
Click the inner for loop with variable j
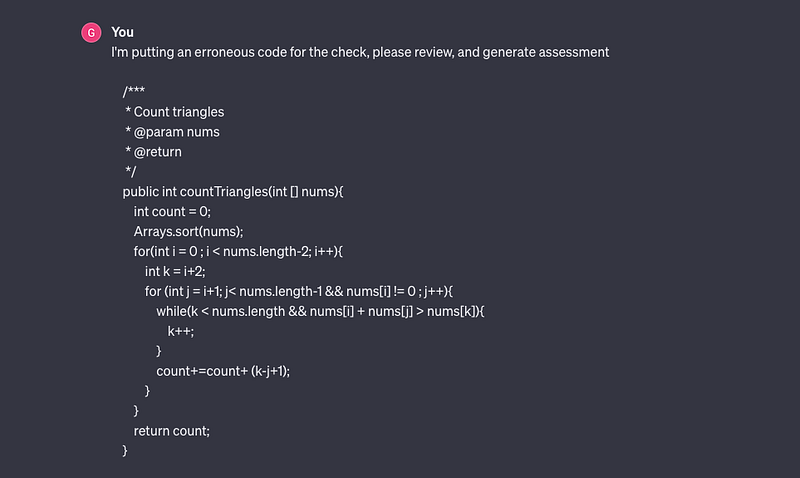coord(298,291)
